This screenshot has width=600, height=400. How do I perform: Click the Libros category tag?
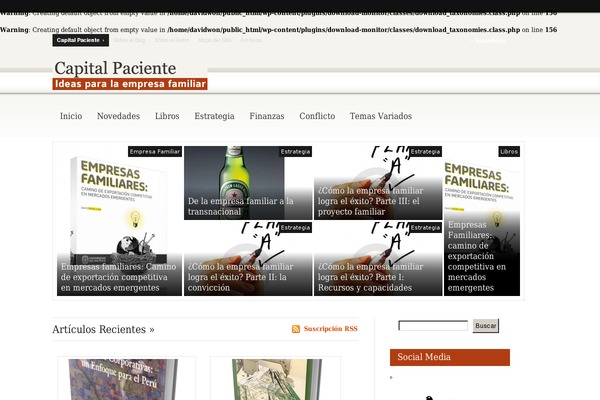click(x=509, y=152)
